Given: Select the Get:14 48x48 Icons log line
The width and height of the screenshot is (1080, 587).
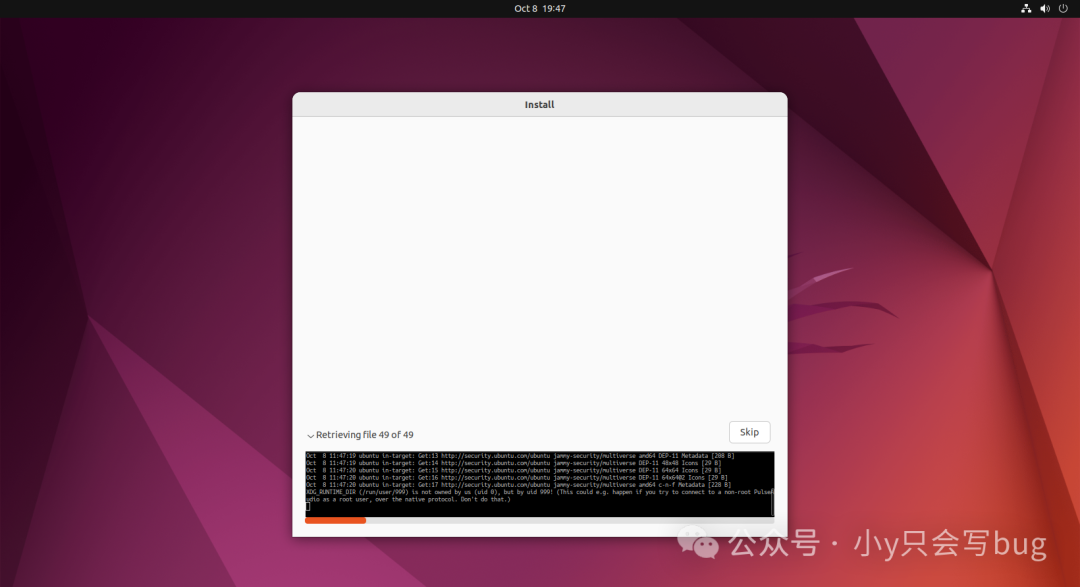Looking at the screenshot, I should [x=520, y=463].
